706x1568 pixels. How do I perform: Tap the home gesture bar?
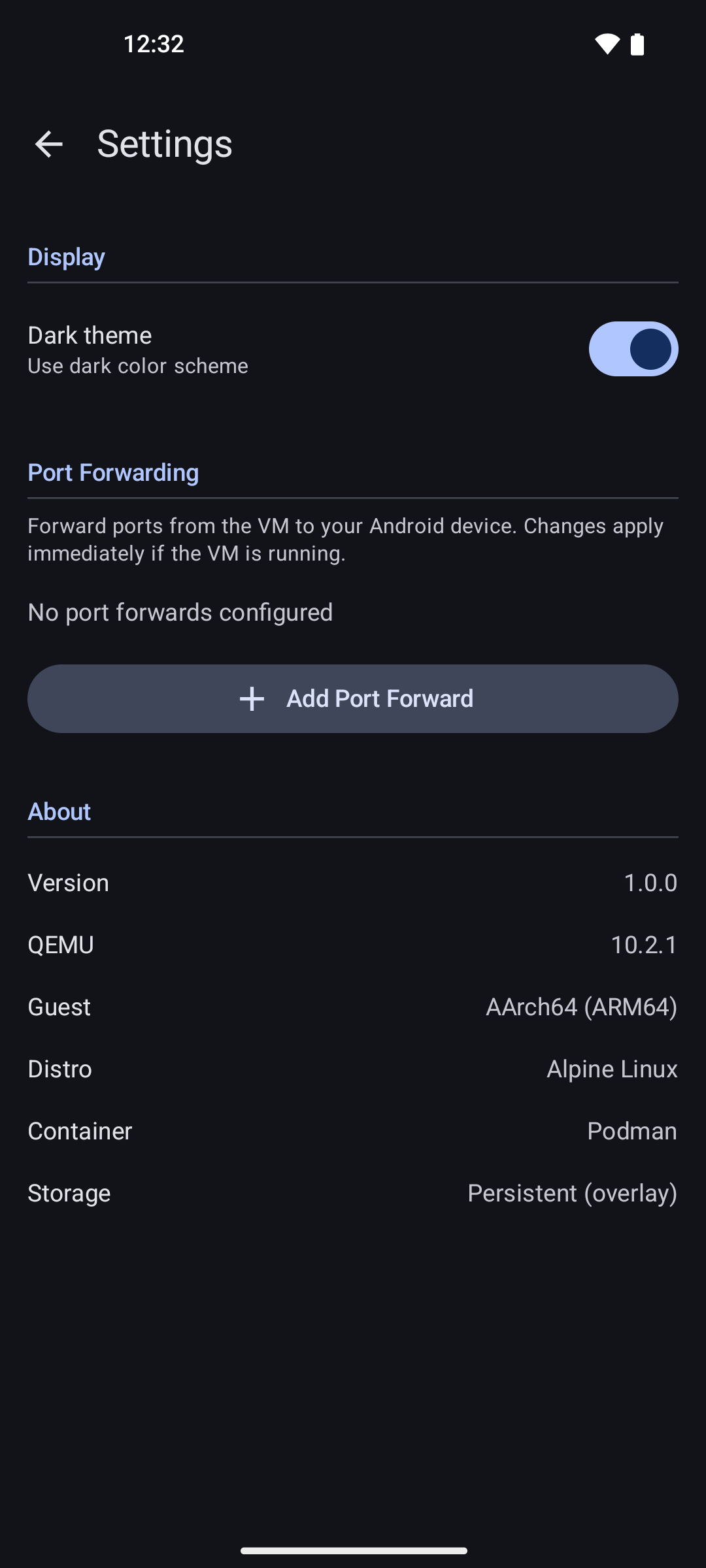click(353, 1550)
